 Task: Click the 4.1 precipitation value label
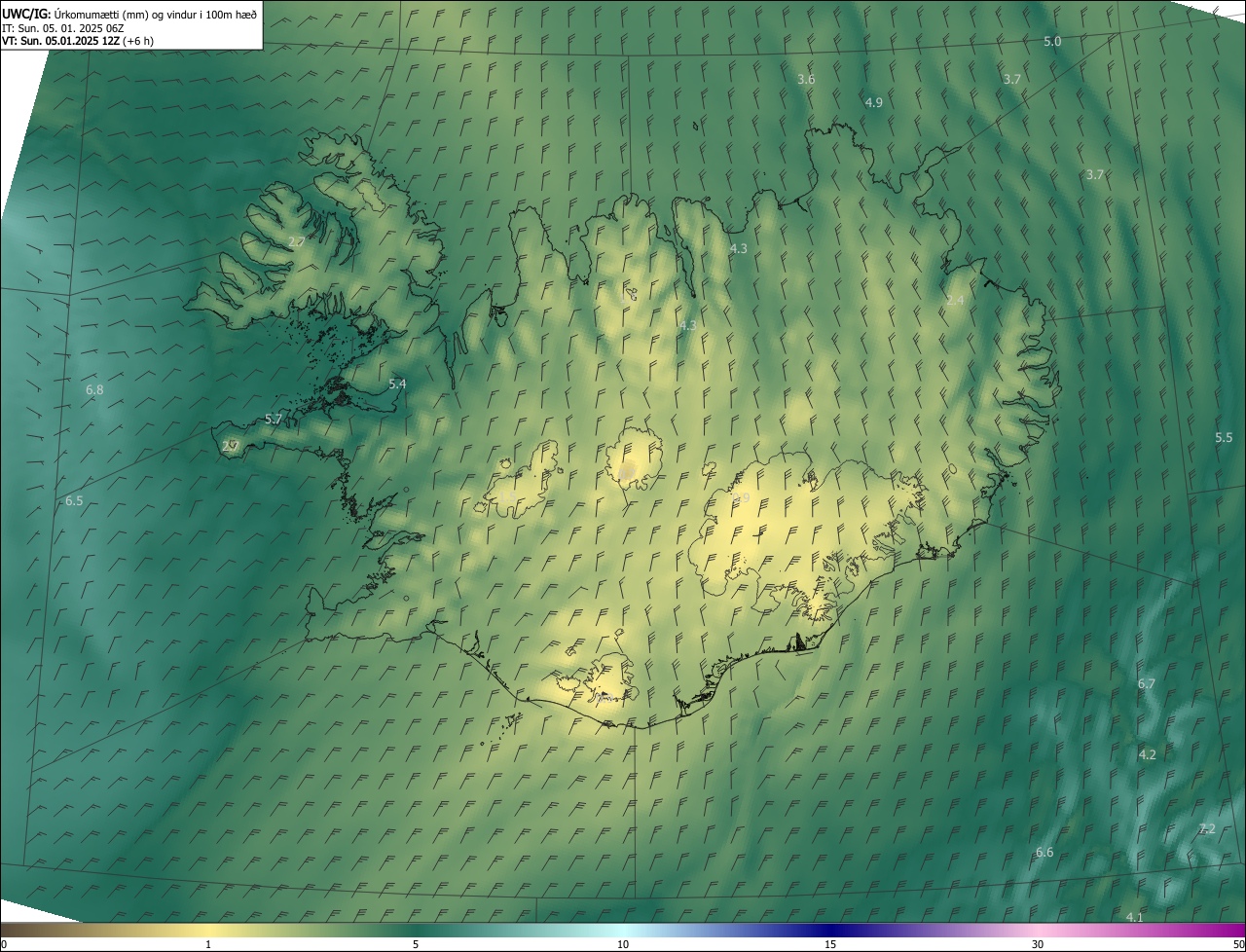[1134, 918]
